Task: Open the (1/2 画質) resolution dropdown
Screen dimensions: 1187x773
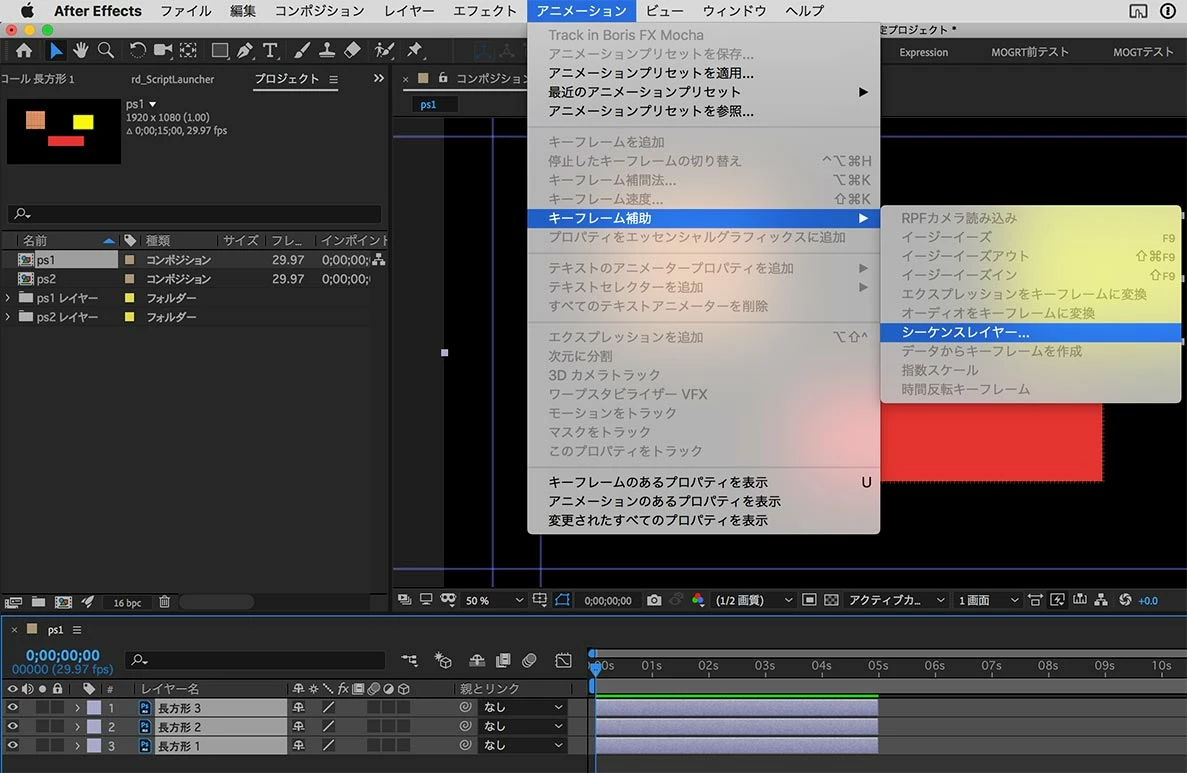Action: point(754,600)
